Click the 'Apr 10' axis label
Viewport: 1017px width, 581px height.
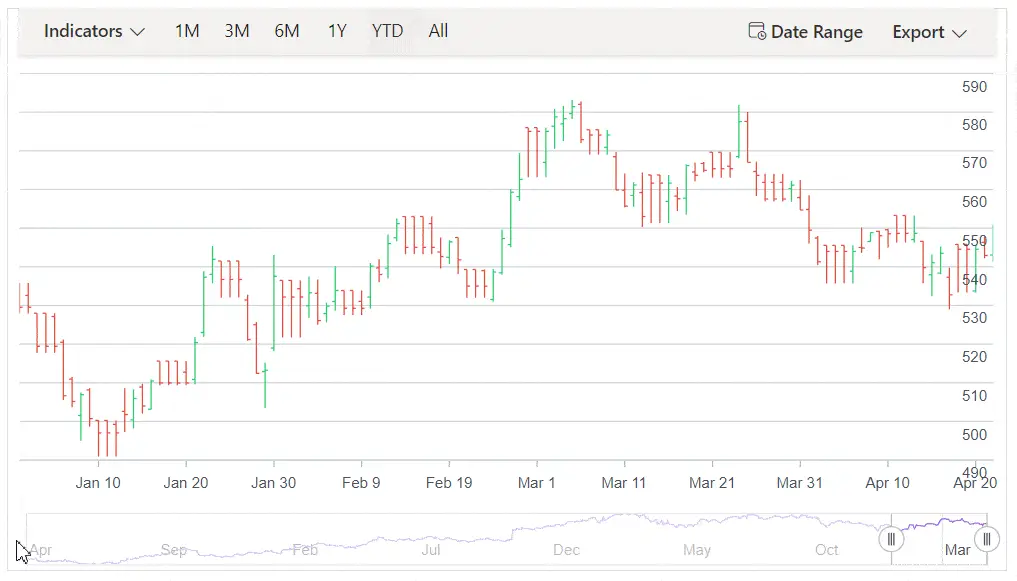(x=887, y=483)
